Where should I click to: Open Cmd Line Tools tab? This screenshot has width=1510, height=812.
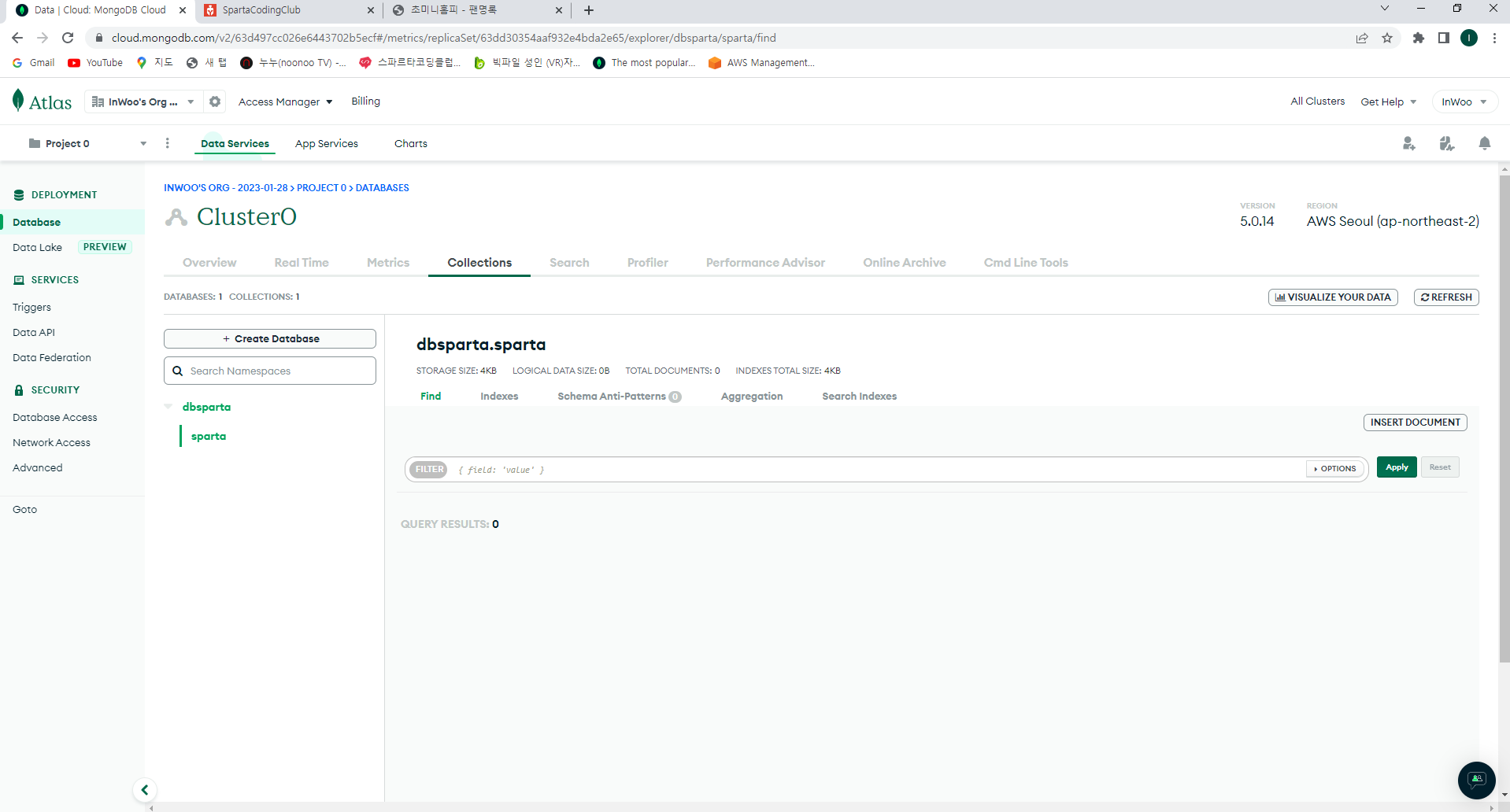pyautogui.click(x=1026, y=263)
